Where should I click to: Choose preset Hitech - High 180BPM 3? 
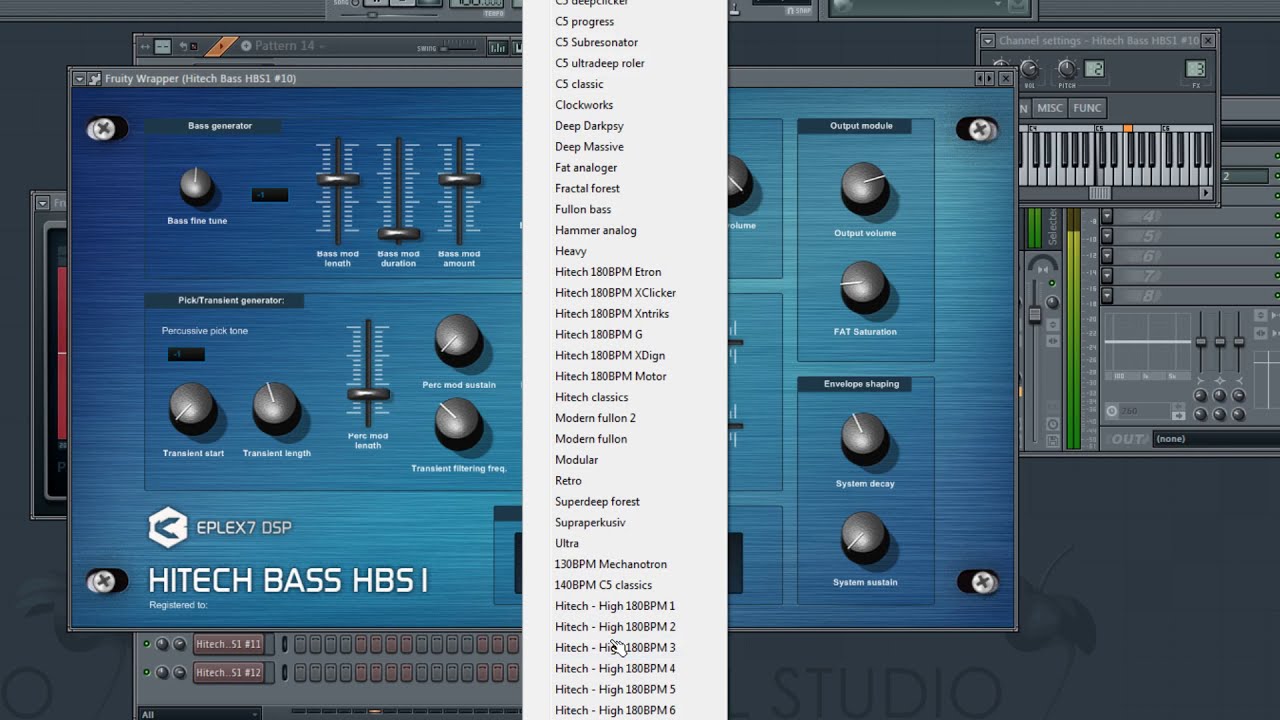[615, 648]
